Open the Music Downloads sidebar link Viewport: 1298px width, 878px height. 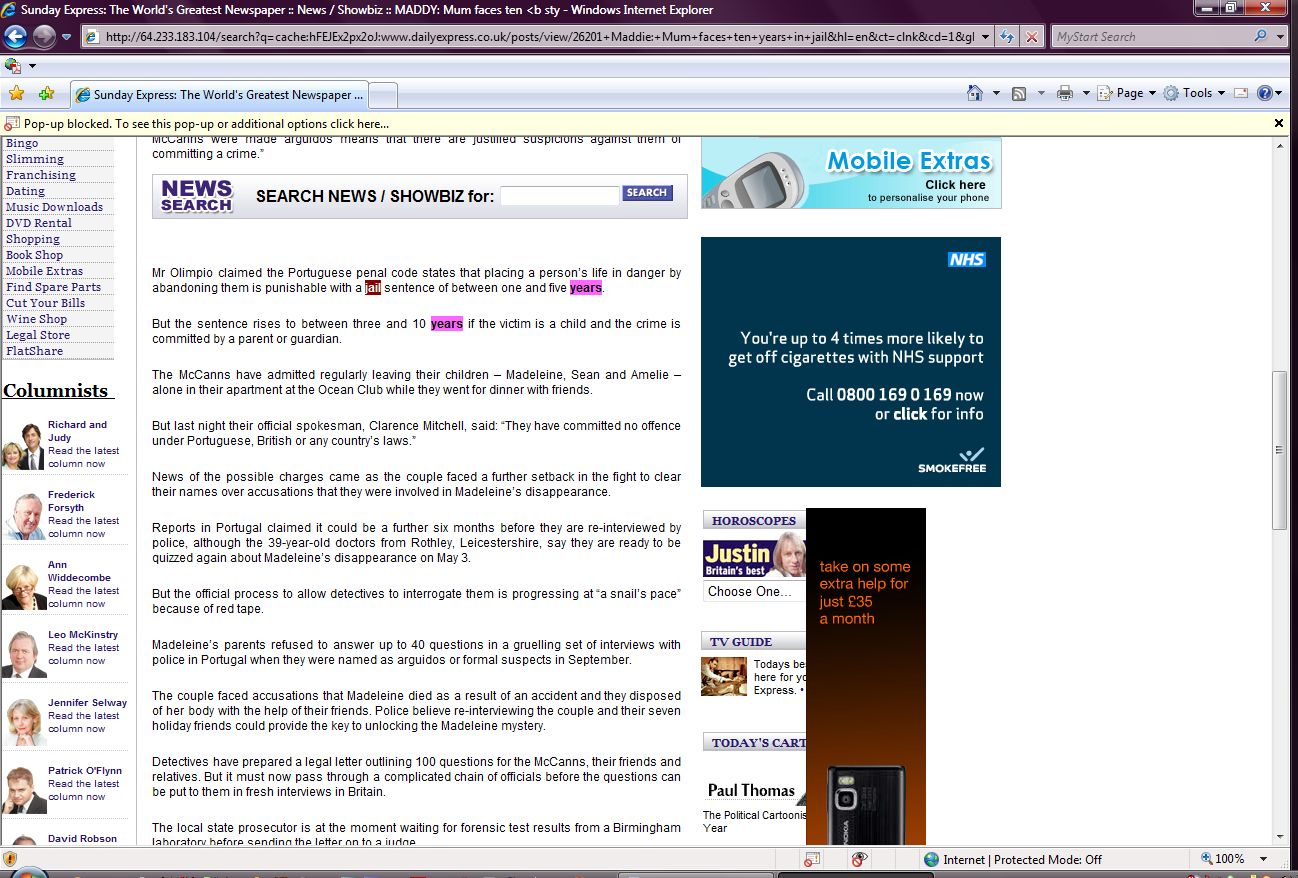tap(54, 207)
